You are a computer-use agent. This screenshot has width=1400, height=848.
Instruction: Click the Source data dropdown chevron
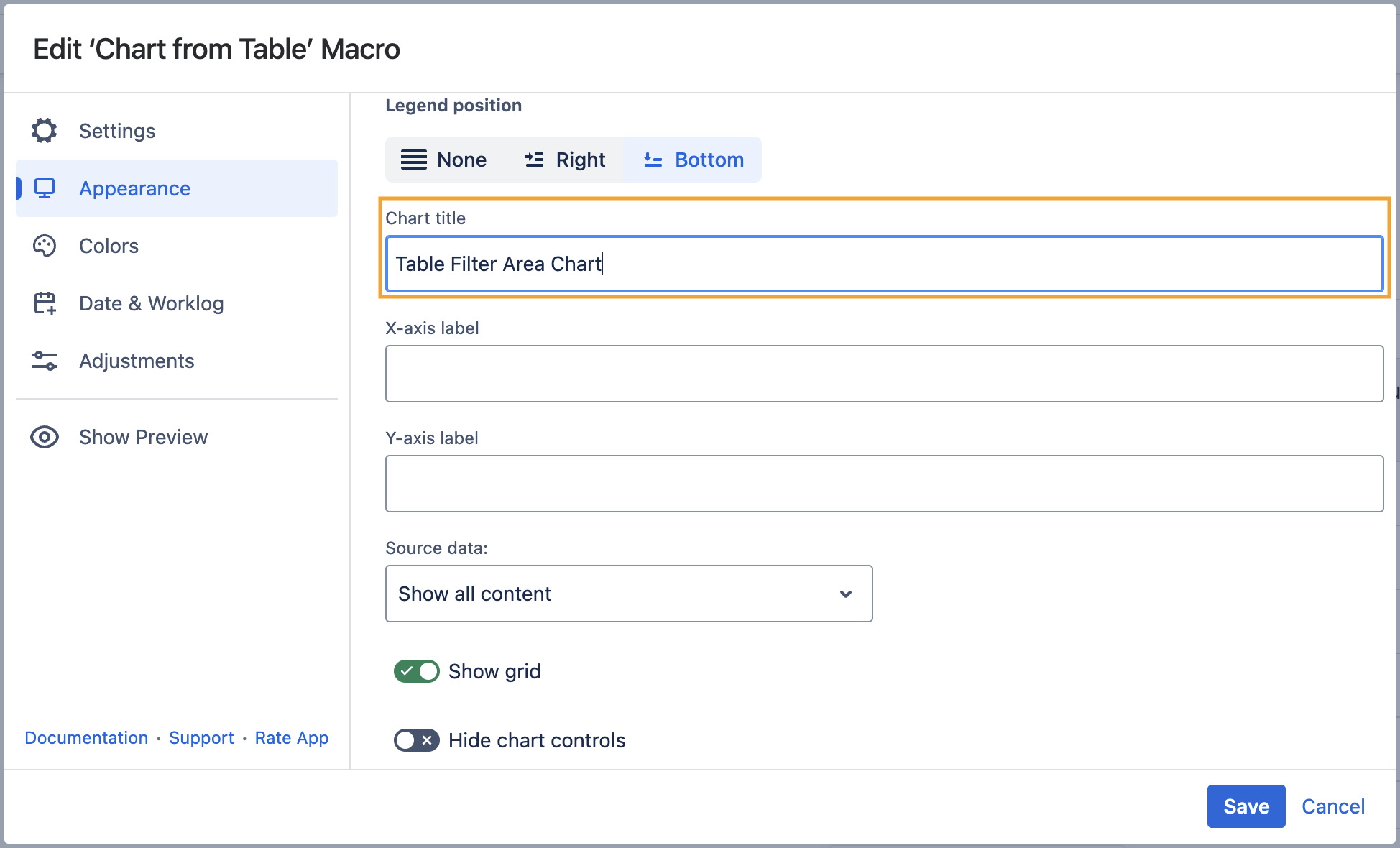click(x=846, y=594)
